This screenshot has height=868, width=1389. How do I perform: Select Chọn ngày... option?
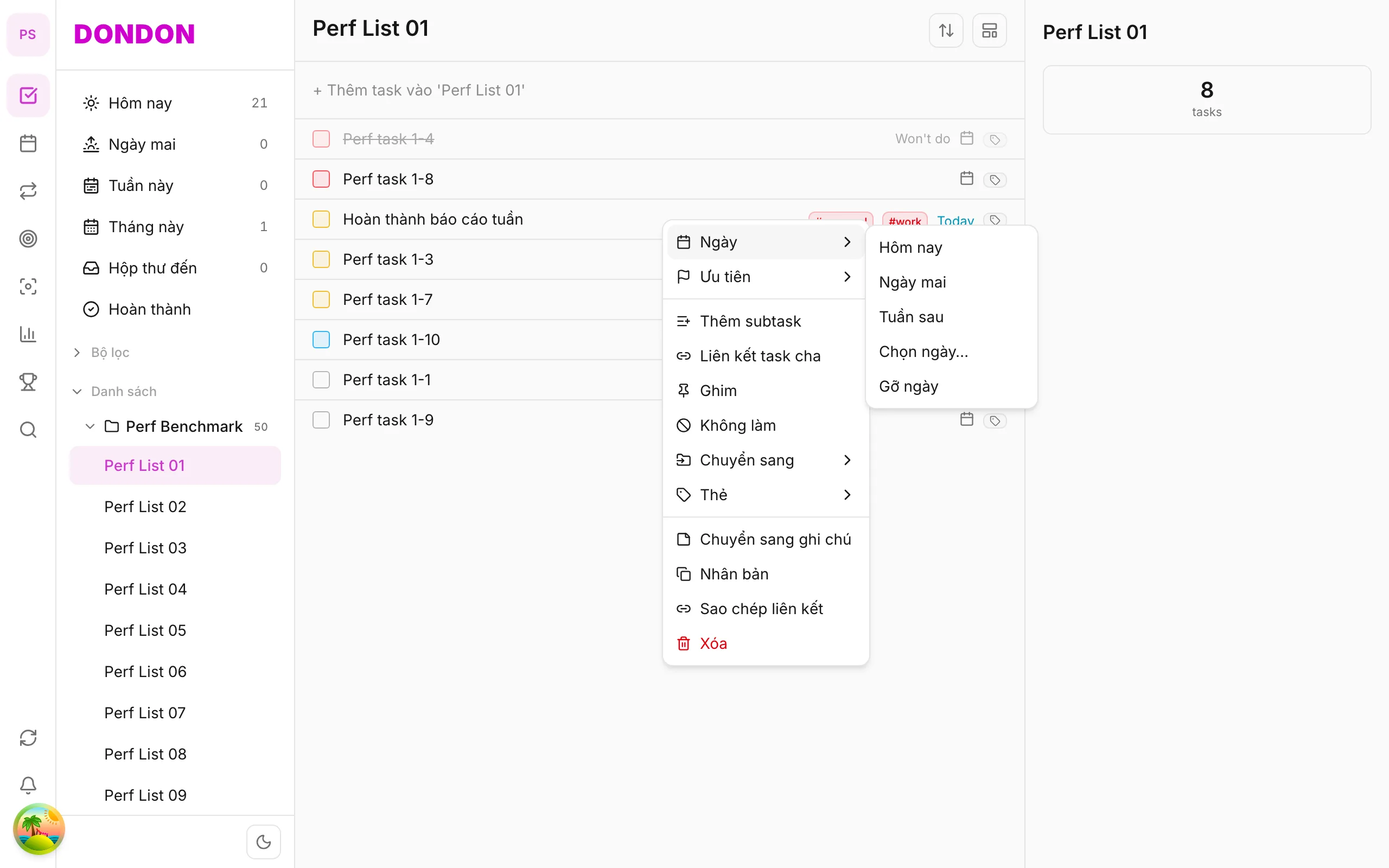(951, 352)
